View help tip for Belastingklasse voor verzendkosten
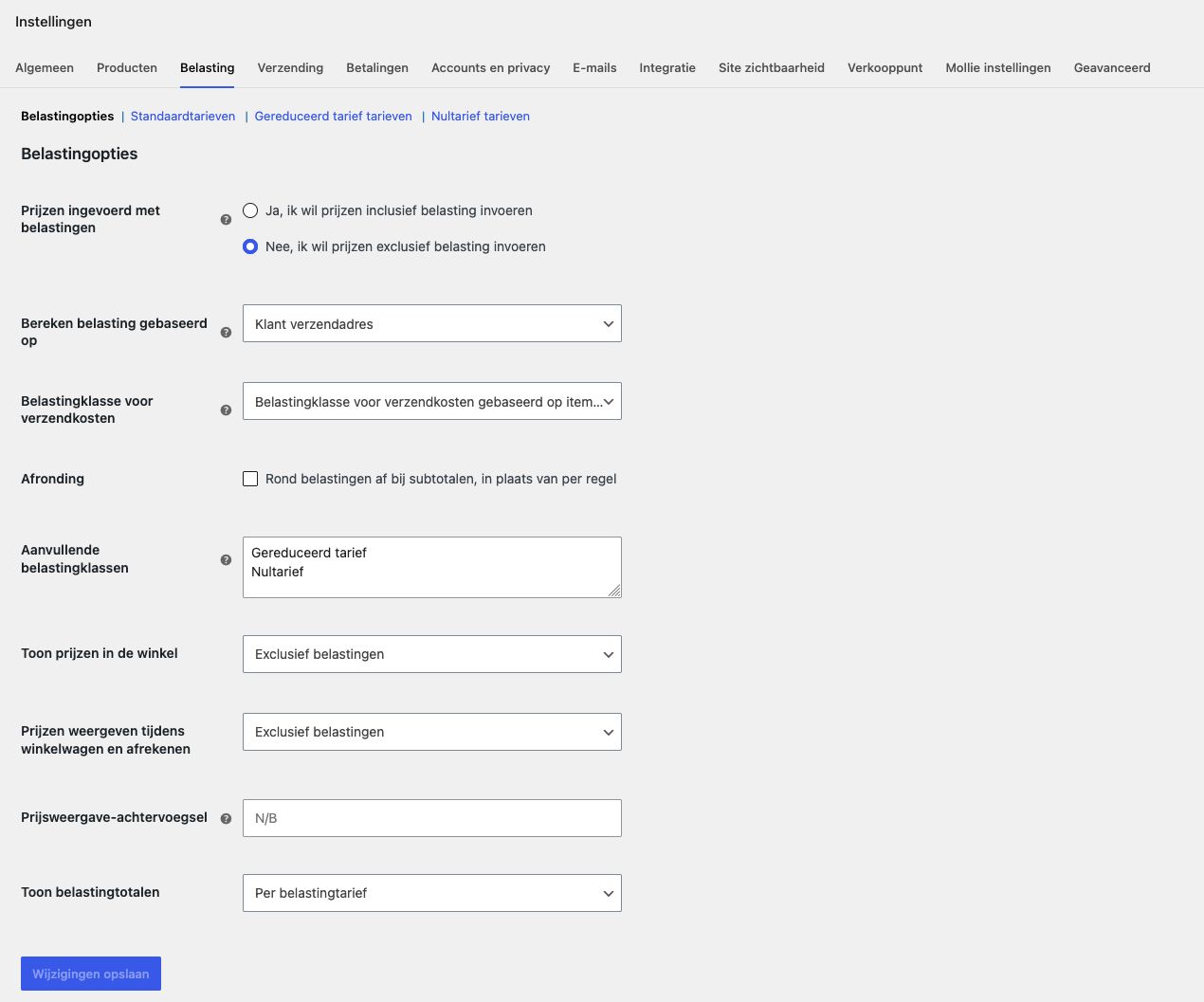The height and width of the screenshot is (1002, 1204). click(x=226, y=410)
